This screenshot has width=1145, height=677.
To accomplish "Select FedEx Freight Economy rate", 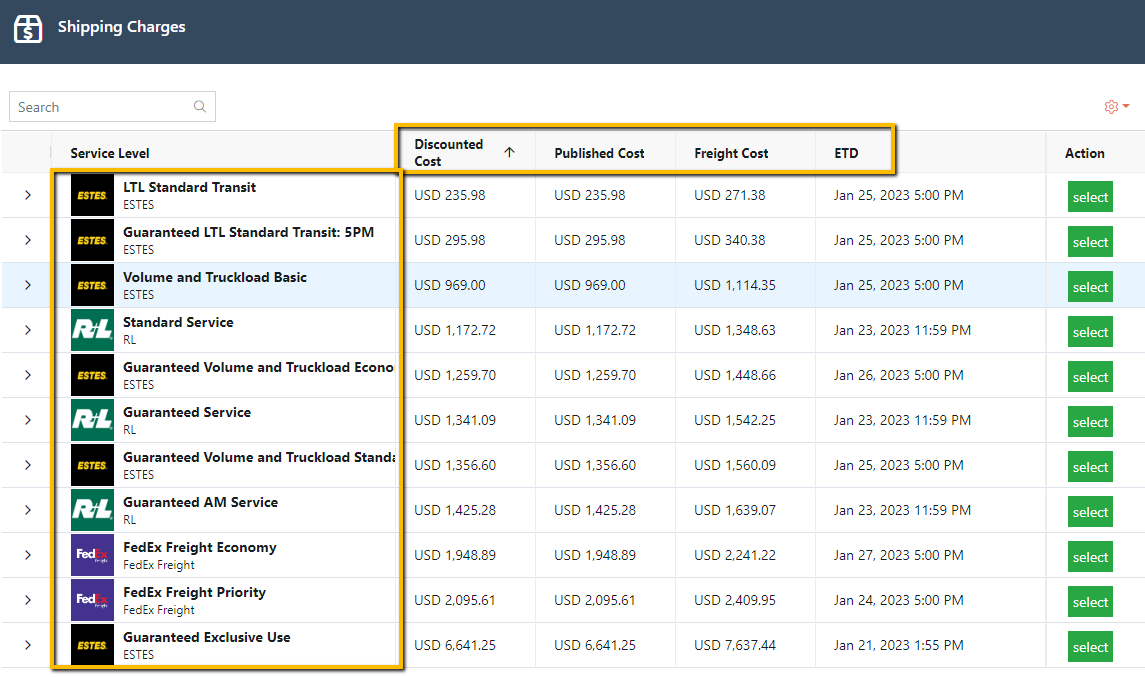I will pos(1090,557).
